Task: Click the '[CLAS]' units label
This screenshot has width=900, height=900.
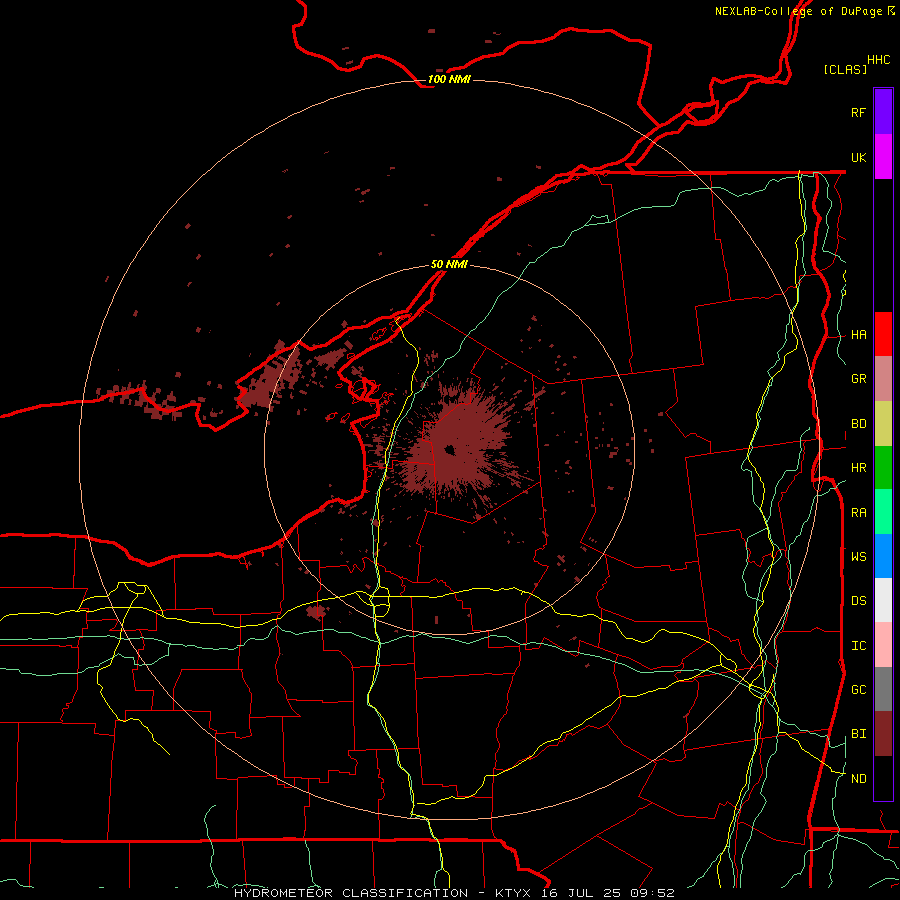Action: coord(845,69)
